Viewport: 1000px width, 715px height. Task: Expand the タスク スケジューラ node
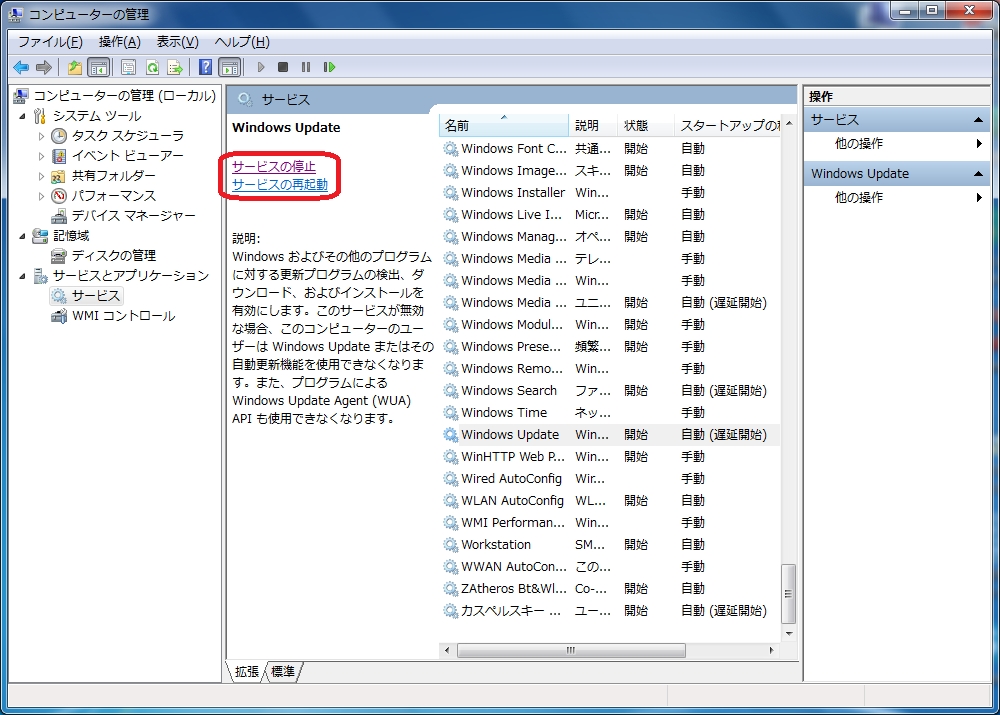(41, 136)
